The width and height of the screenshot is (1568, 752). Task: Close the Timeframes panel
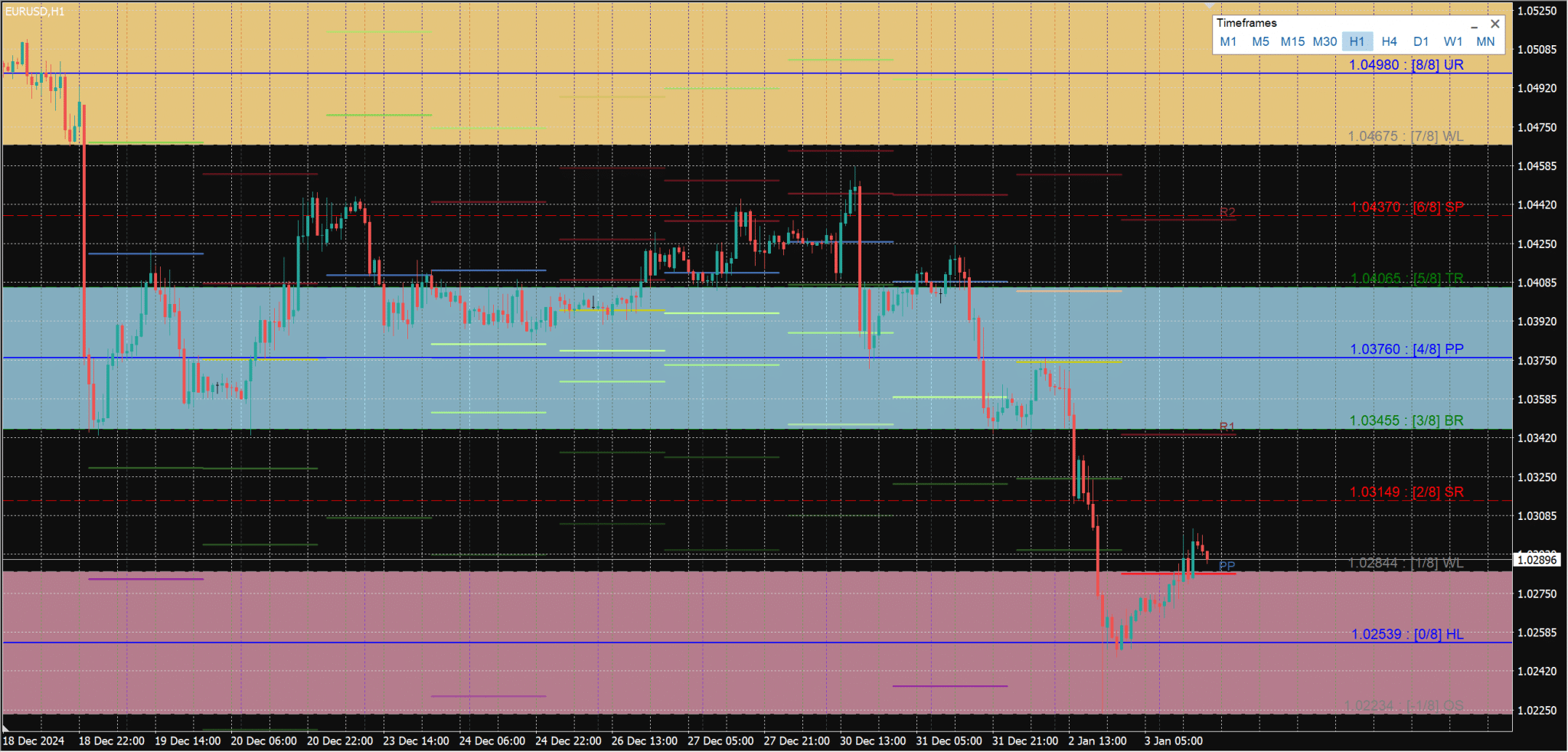1494,24
